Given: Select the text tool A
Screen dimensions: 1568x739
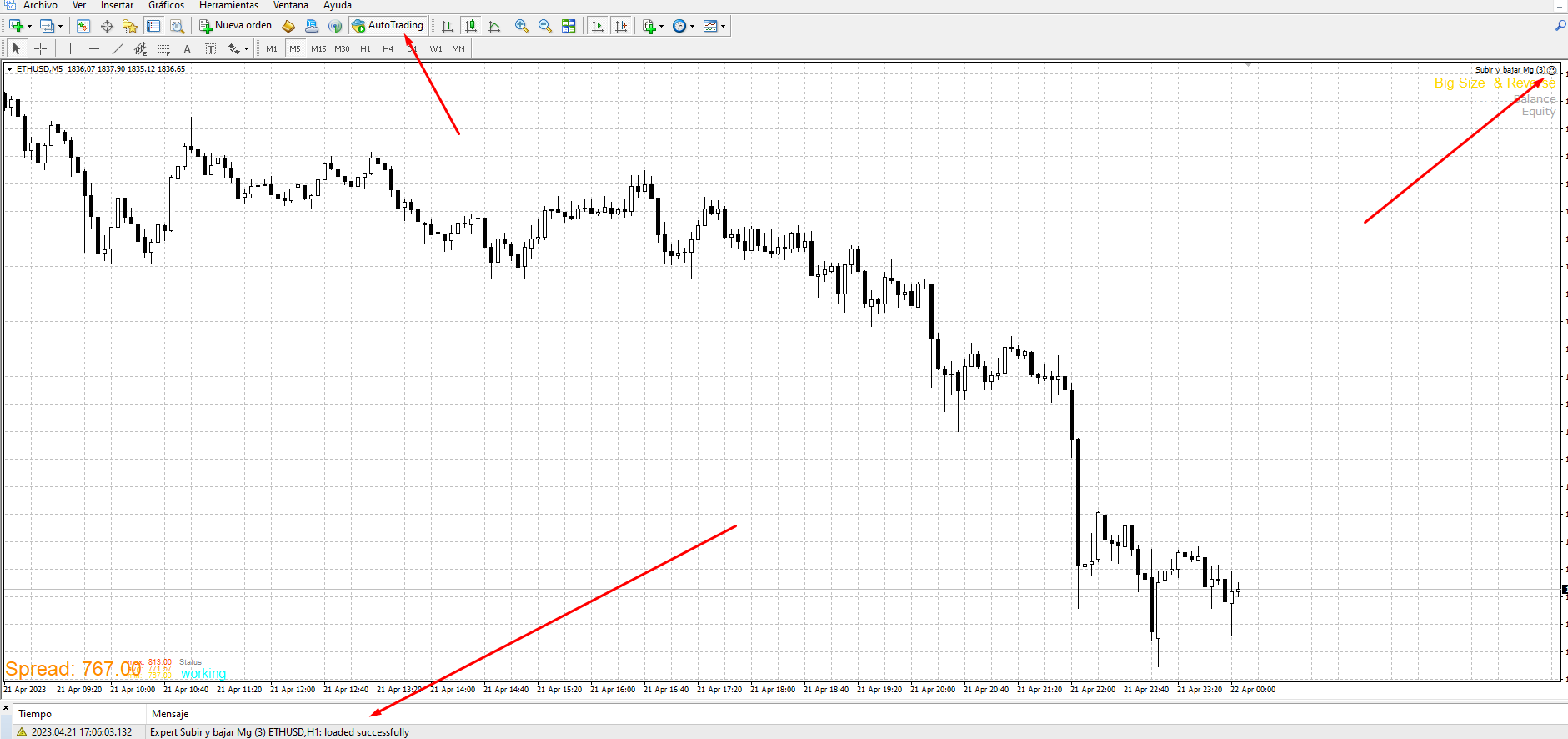Looking at the screenshot, I should pyautogui.click(x=188, y=48).
